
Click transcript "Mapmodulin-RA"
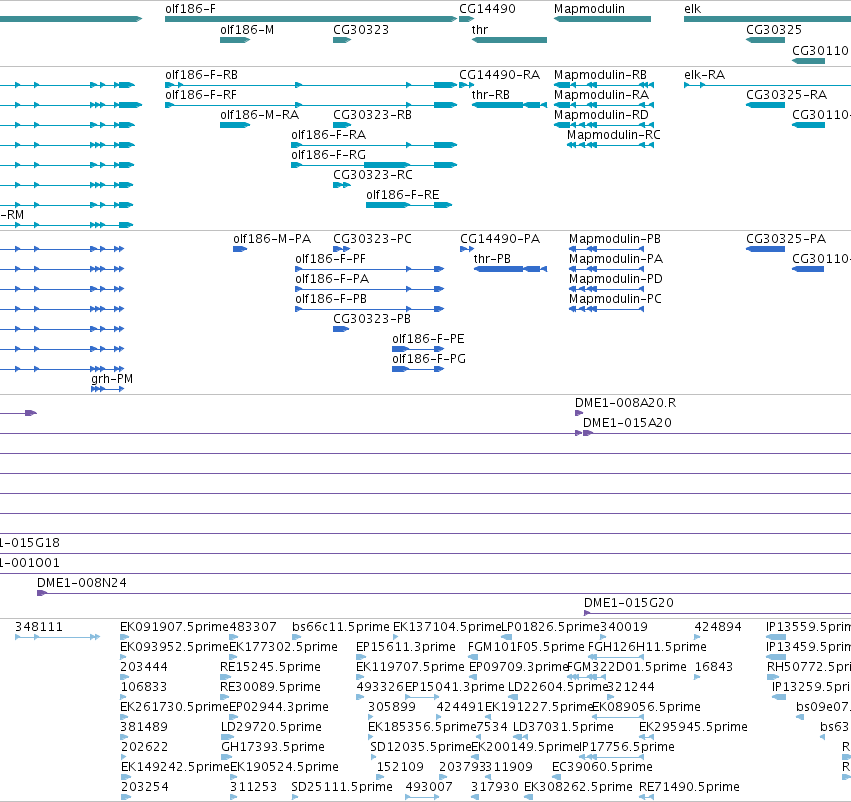(x=601, y=94)
